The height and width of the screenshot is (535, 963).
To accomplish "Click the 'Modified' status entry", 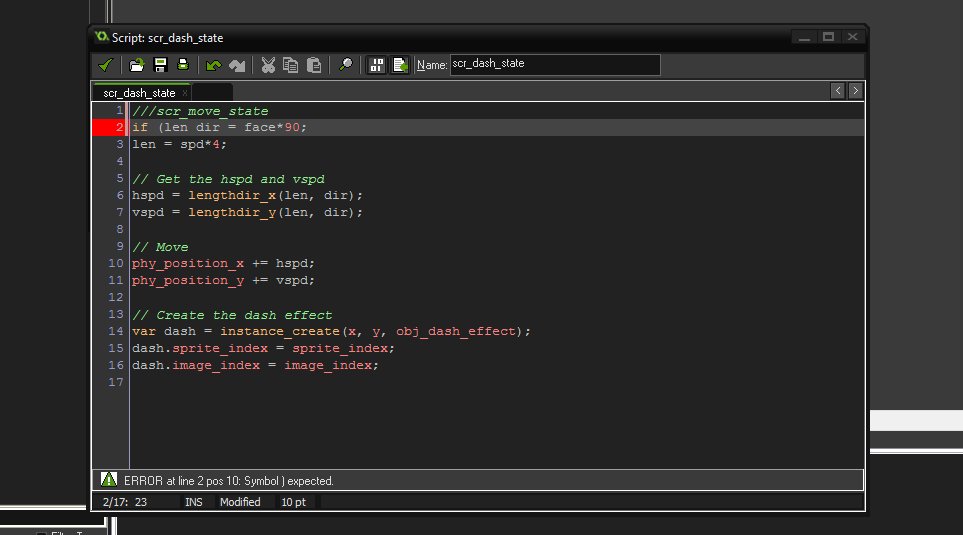I will click(240, 502).
